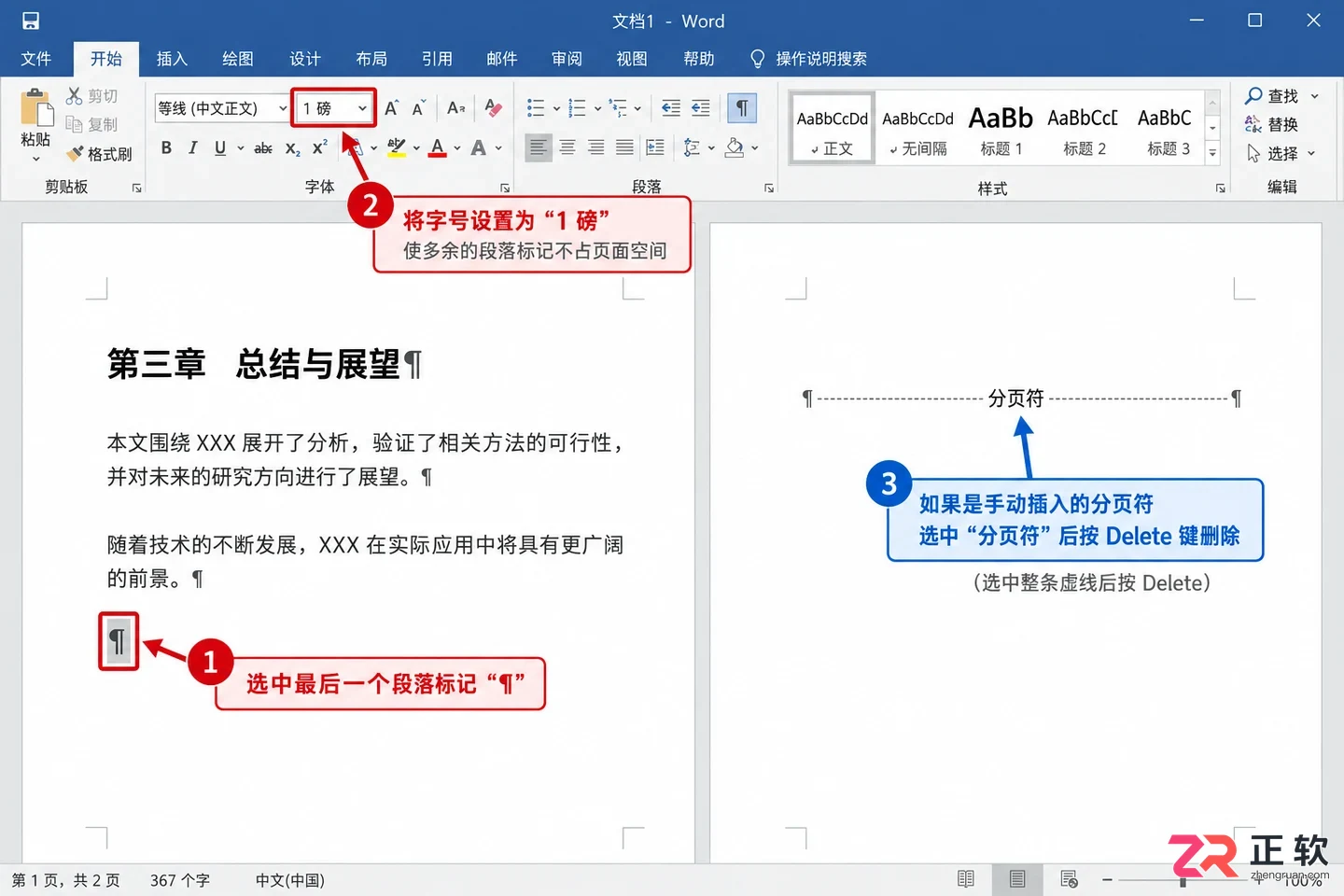Screen dimensions: 1344x896
Task: Click the Increase Font Size icon
Action: tap(392, 108)
